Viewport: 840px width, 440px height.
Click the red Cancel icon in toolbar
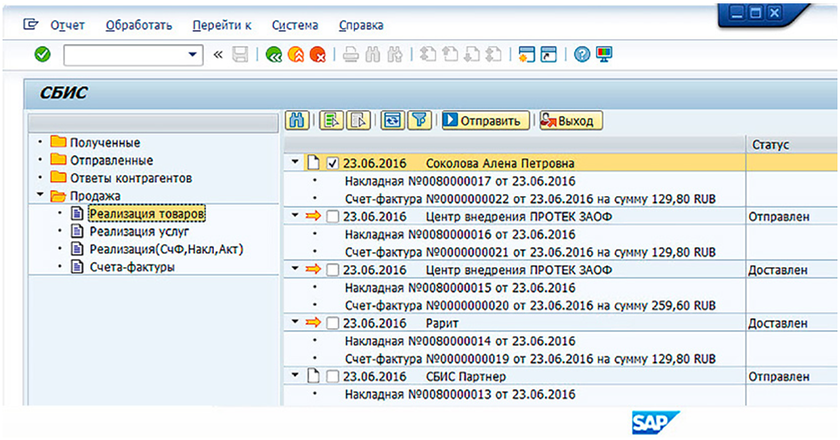[x=317, y=55]
